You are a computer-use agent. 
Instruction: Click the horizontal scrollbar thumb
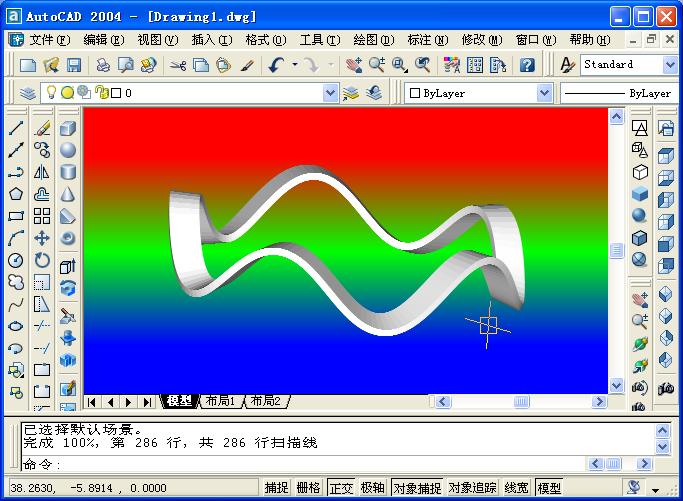tap(521, 401)
